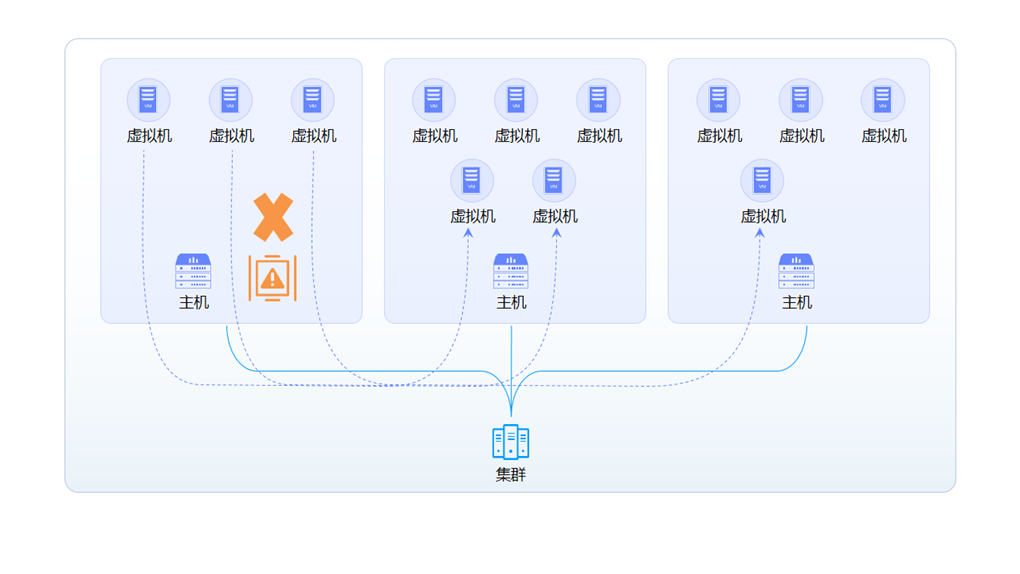The width and height of the screenshot is (1020, 574).
Task: Select the host server icon in the middle group
Action: point(511,271)
